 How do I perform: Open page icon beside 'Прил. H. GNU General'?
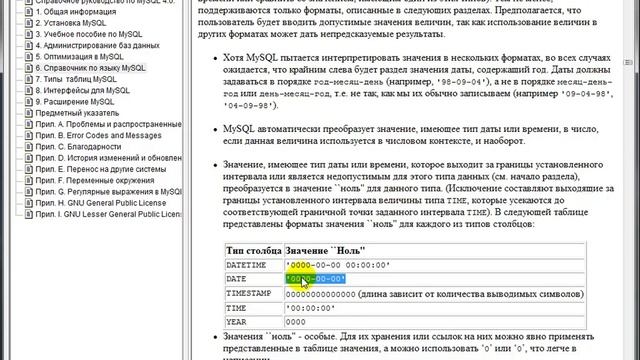tap(29, 202)
